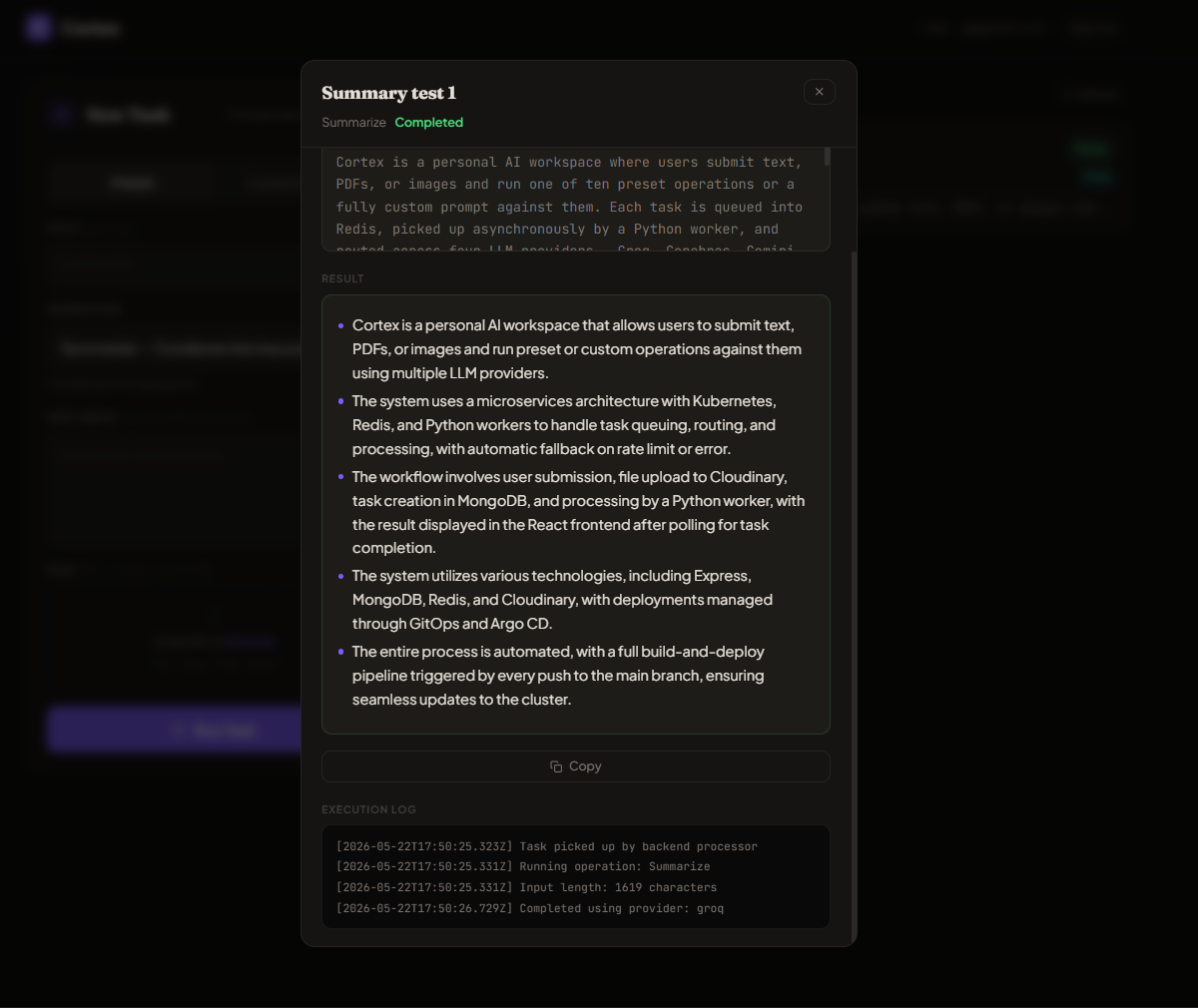The image size is (1198, 1008).
Task: Click the bullet "Cortex is a personal AI workspace that allows"
Action: [x=577, y=349]
